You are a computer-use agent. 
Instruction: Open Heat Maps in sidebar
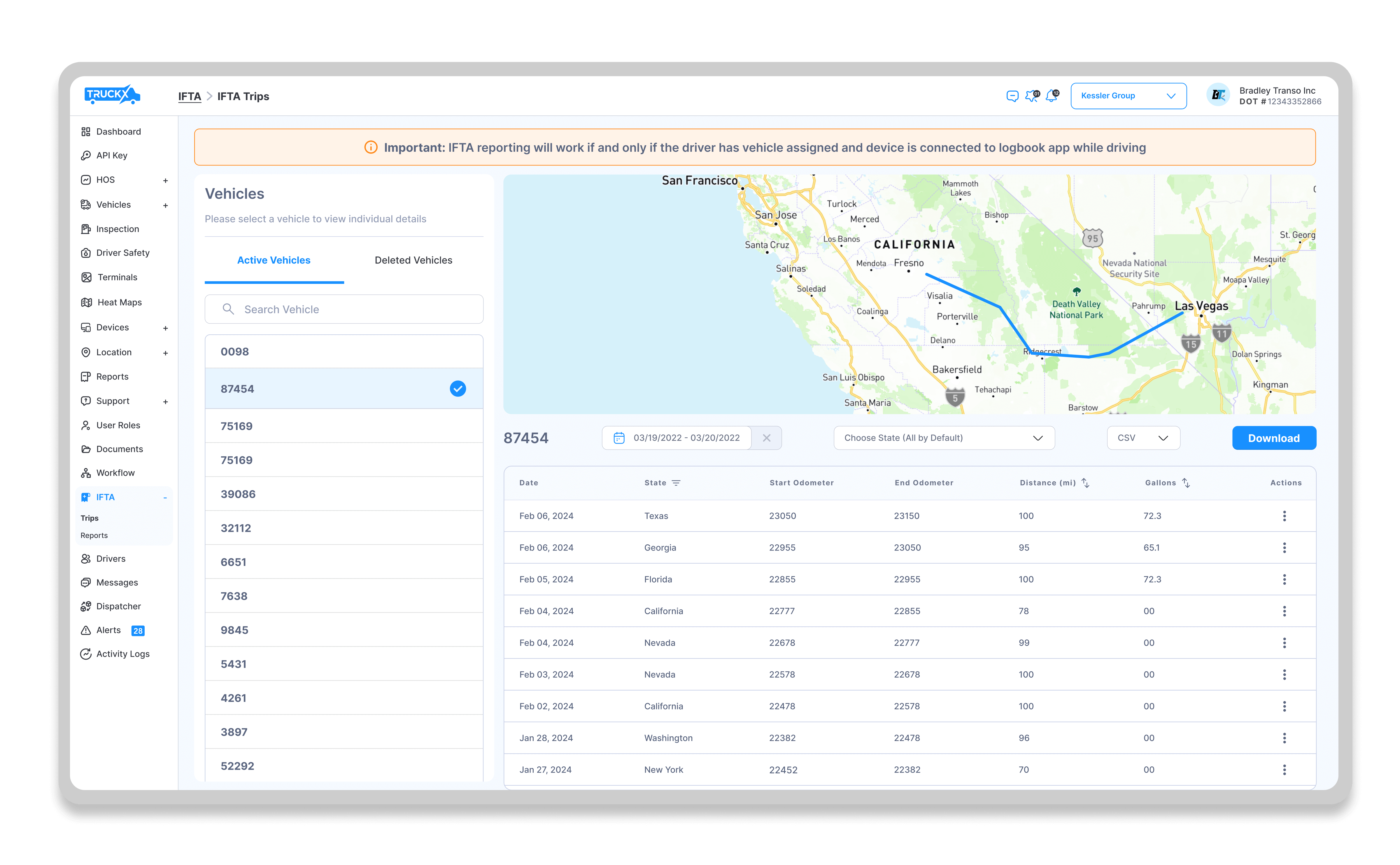pos(119,302)
